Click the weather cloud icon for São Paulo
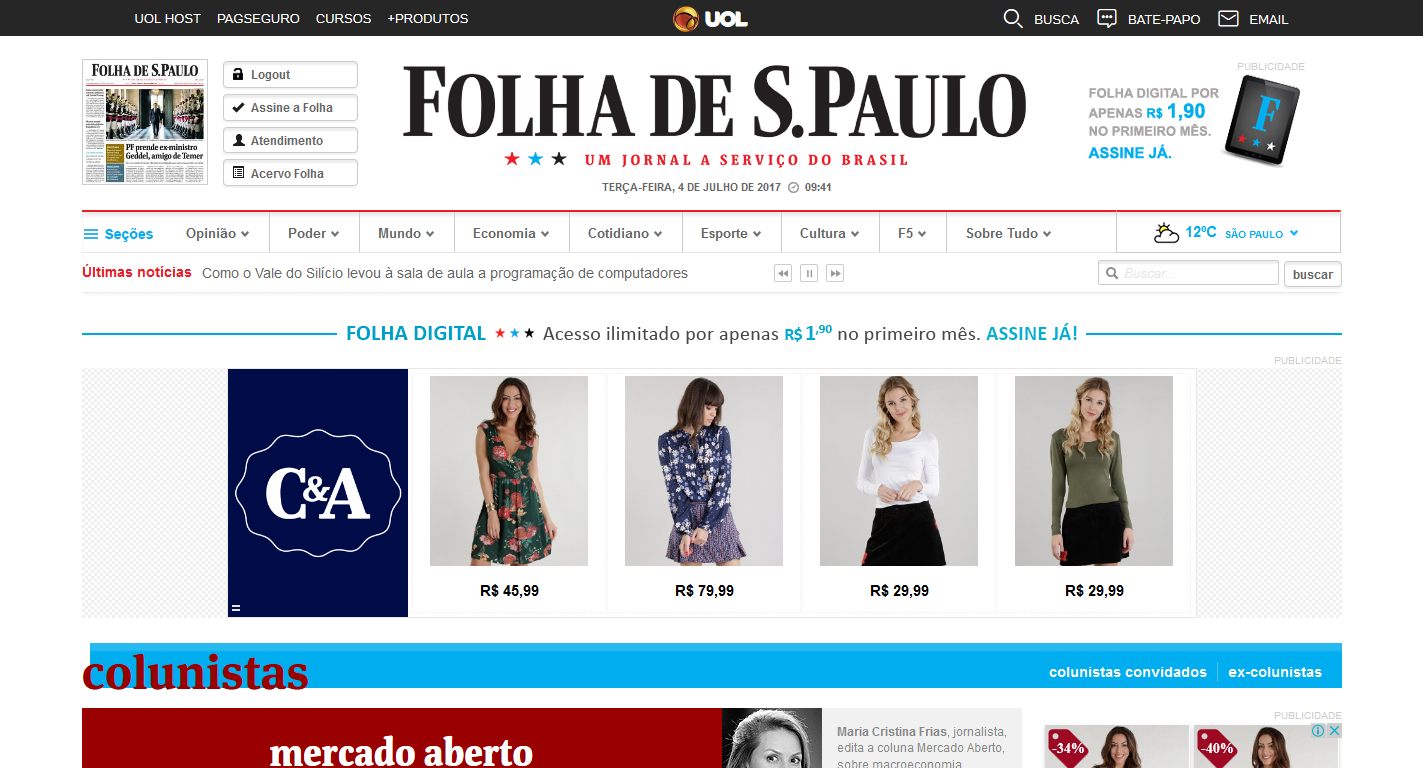1423x768 pixels. coord(1166,233)
